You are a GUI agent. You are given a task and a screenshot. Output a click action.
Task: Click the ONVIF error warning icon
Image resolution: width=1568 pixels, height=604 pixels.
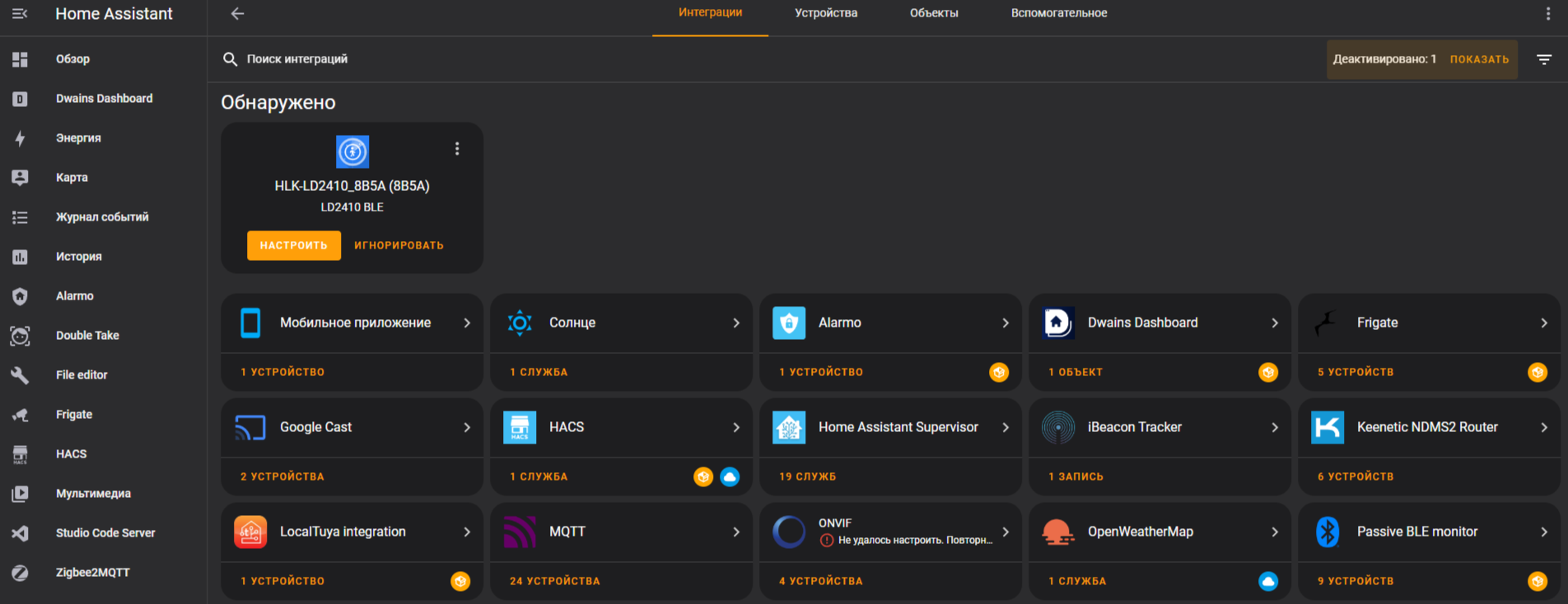click(x=827, y=541)
